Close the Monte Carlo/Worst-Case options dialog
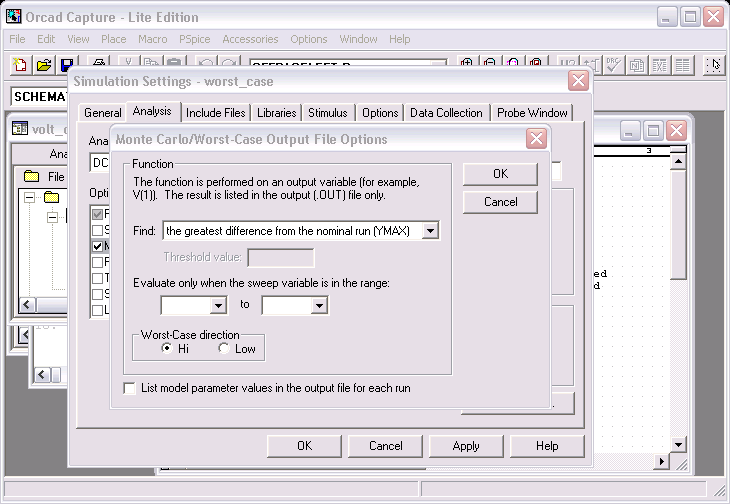 [536, 139]
